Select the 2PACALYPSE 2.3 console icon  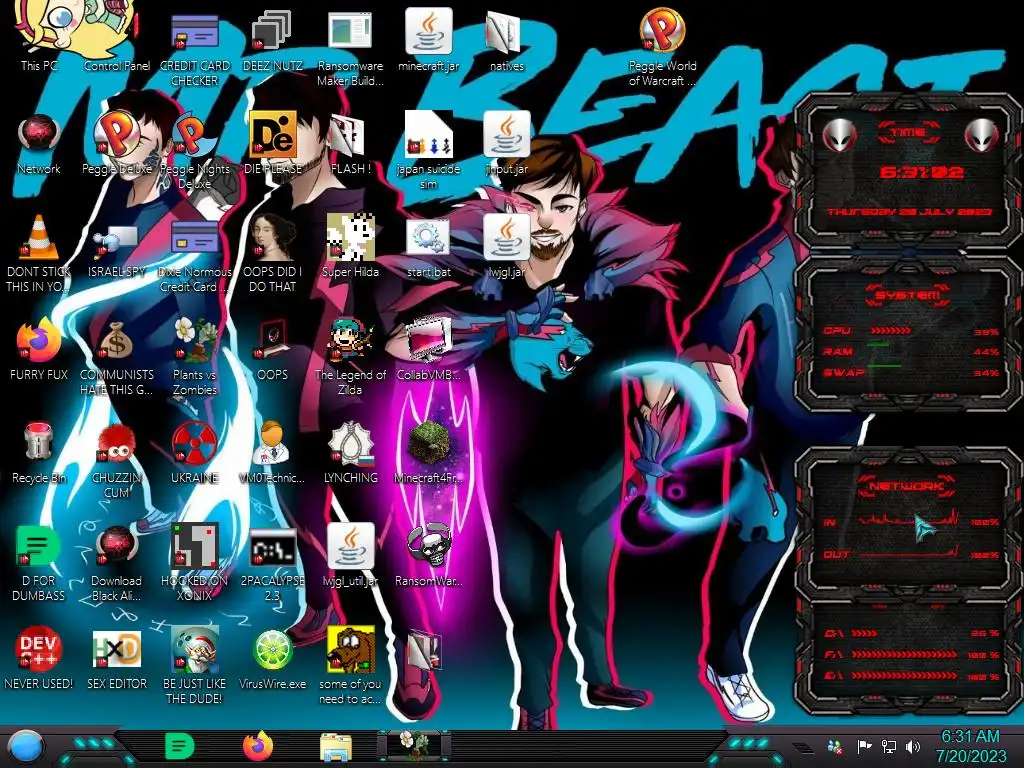(272, 563)
